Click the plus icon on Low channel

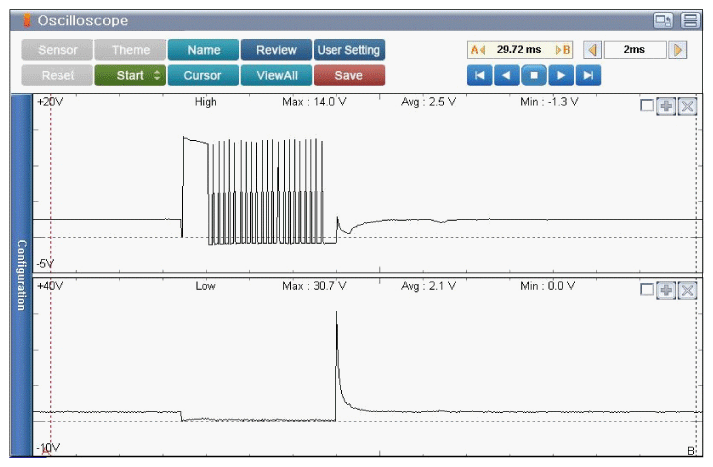click(667, 289)
